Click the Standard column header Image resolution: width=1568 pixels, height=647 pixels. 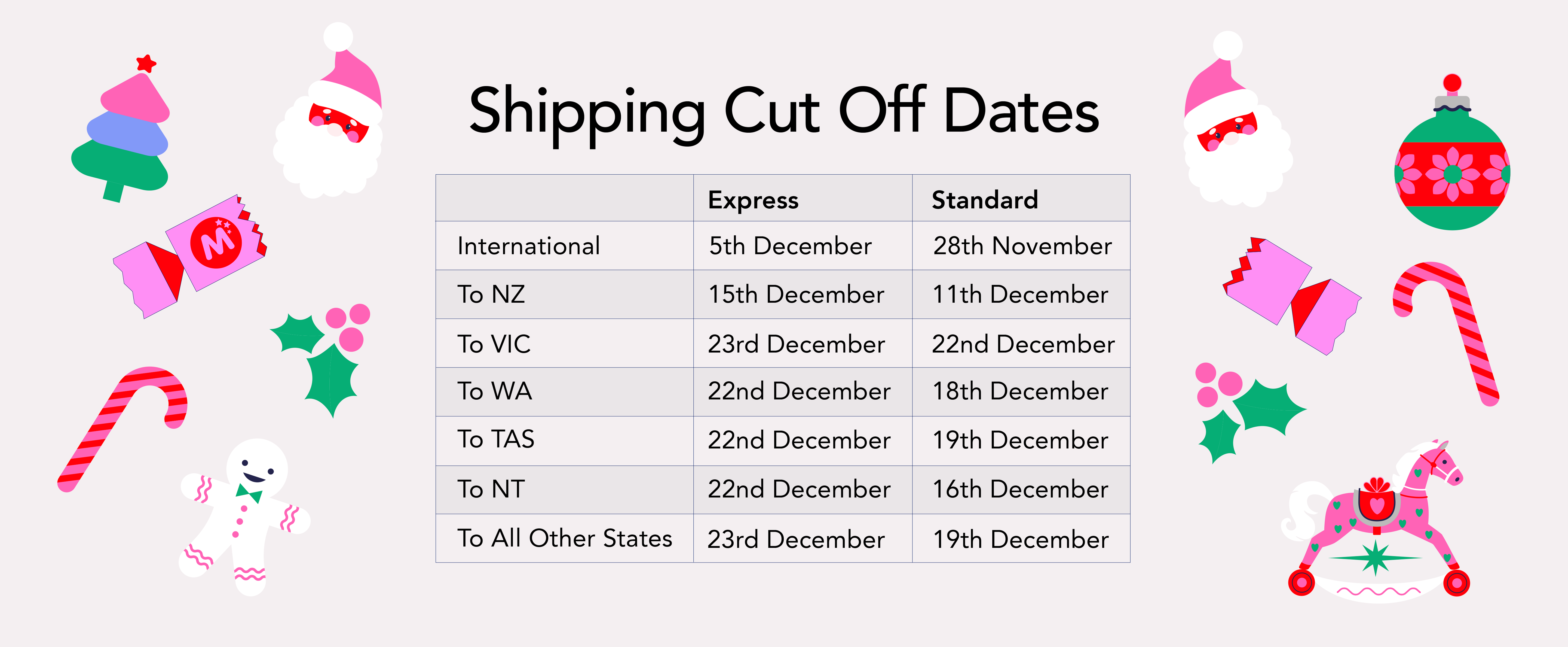[x=985, y=200]
